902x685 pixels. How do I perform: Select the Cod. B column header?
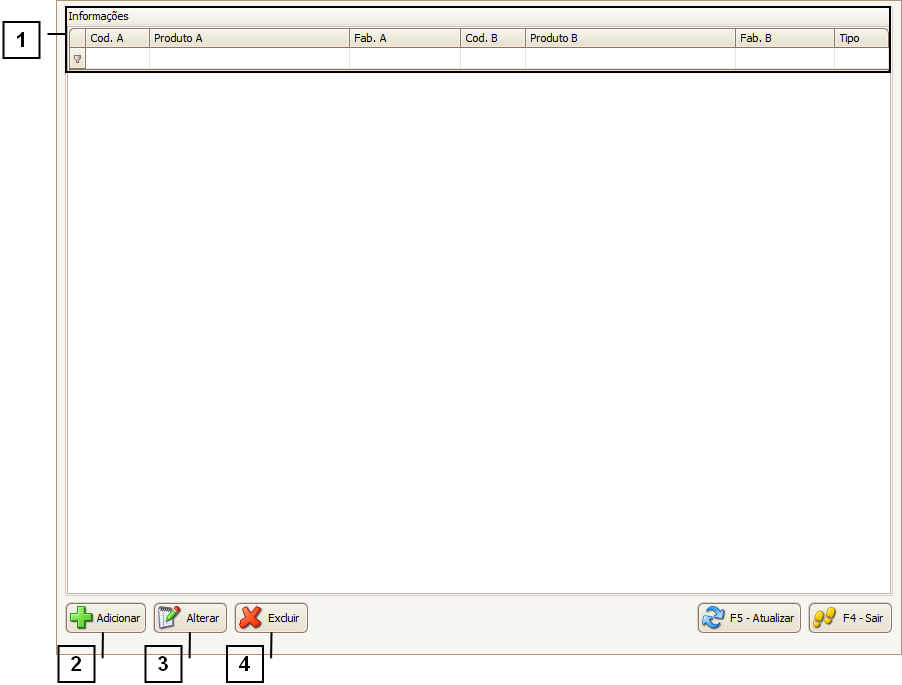point(492,38)
